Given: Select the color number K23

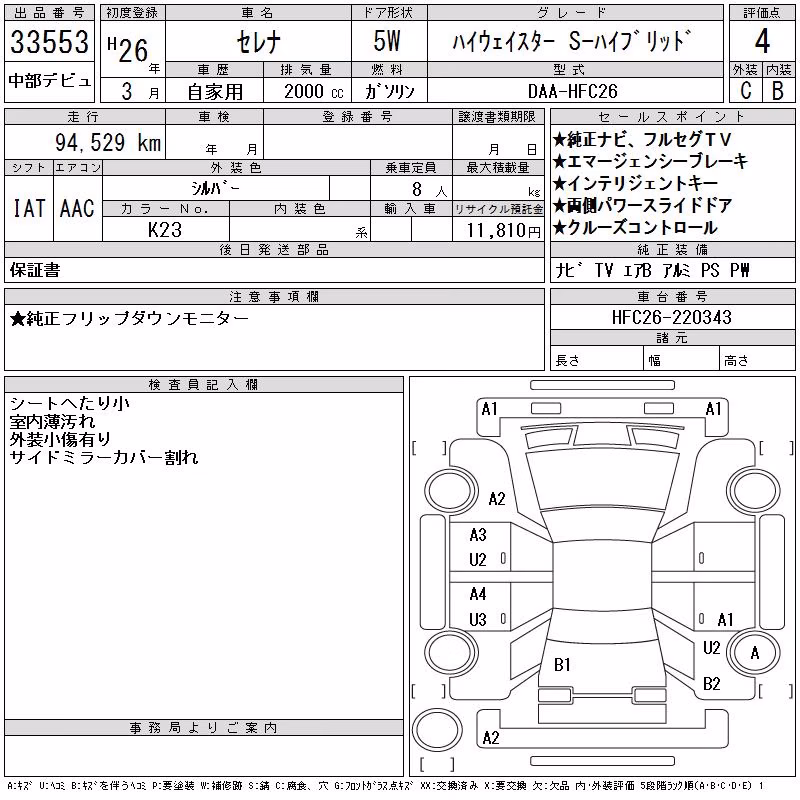Looking at the screenshot, I should pyautogui.click(x=165, y=230).
